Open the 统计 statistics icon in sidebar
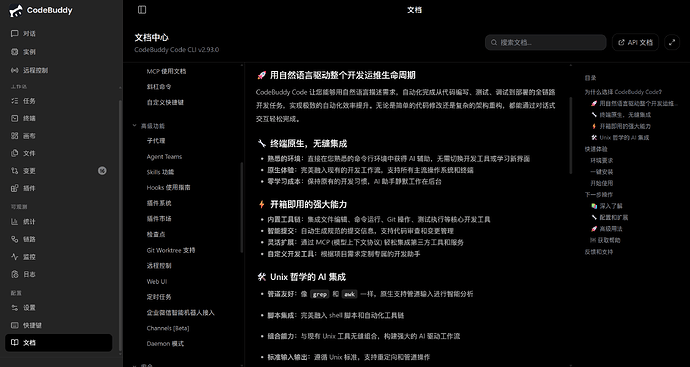 point(15,222)
